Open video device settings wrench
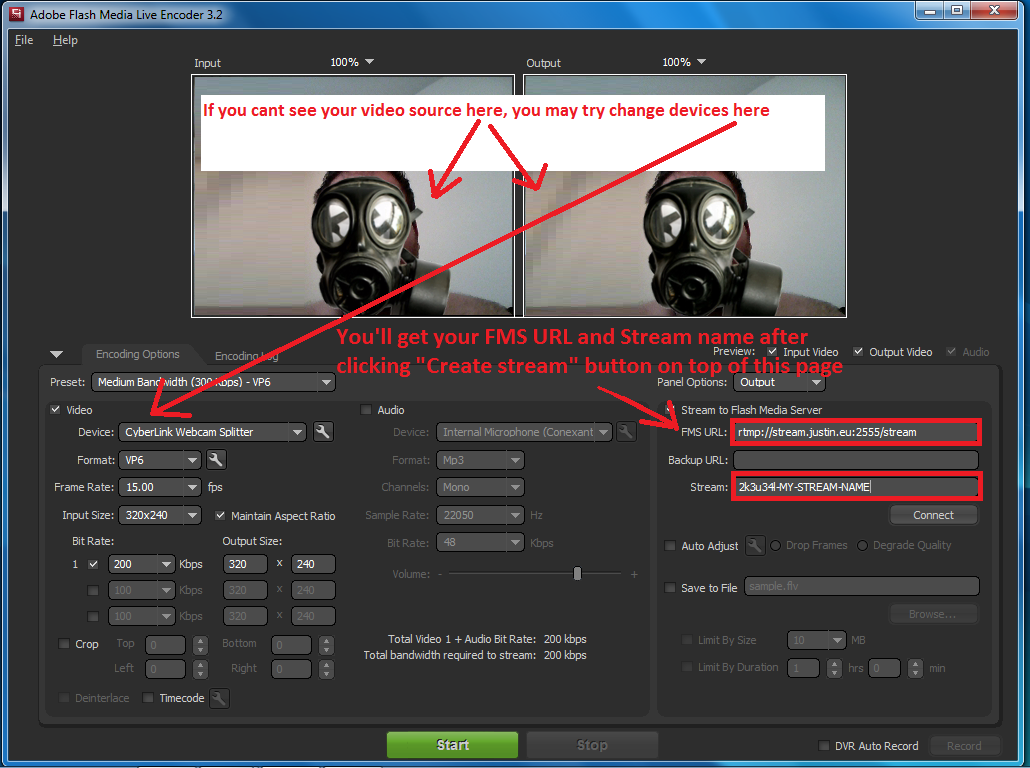 click(x=323, y=432)
